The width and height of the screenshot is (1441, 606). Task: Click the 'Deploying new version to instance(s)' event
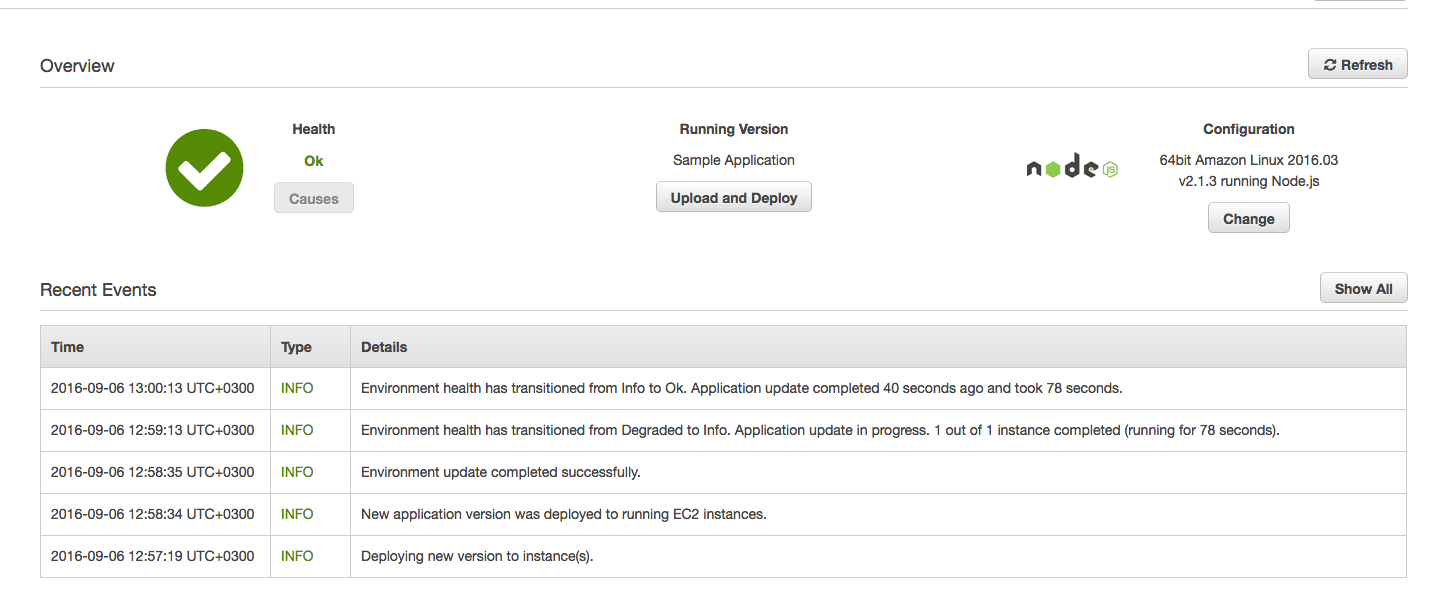click(477, 556)
